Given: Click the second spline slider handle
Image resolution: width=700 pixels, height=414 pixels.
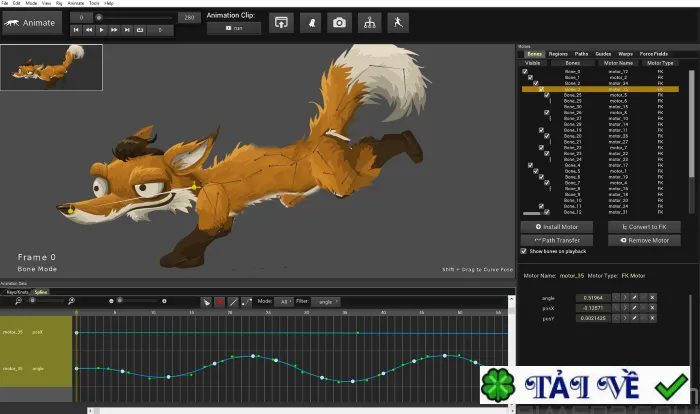Looking at the screenshot, I should (120, 301).
